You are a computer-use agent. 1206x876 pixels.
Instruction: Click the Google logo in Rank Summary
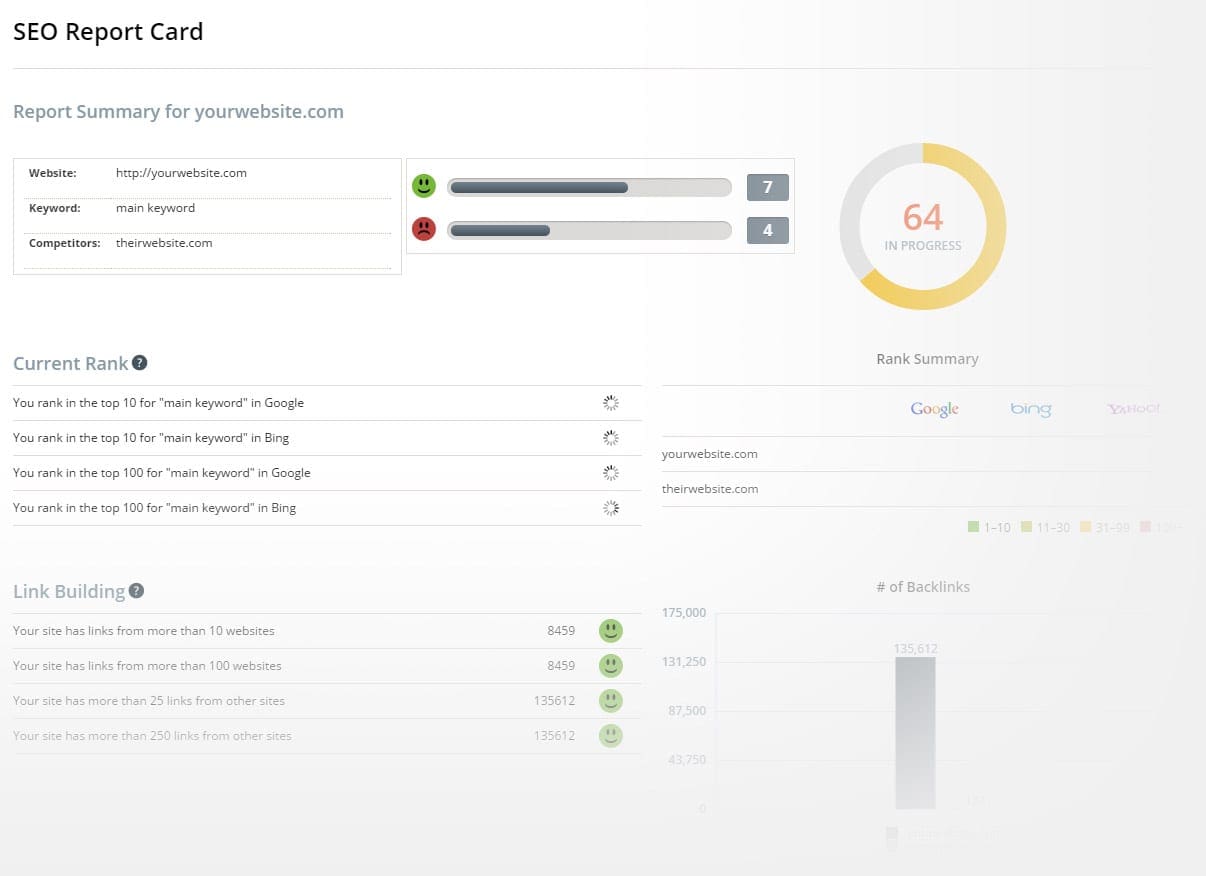(934, 409)
